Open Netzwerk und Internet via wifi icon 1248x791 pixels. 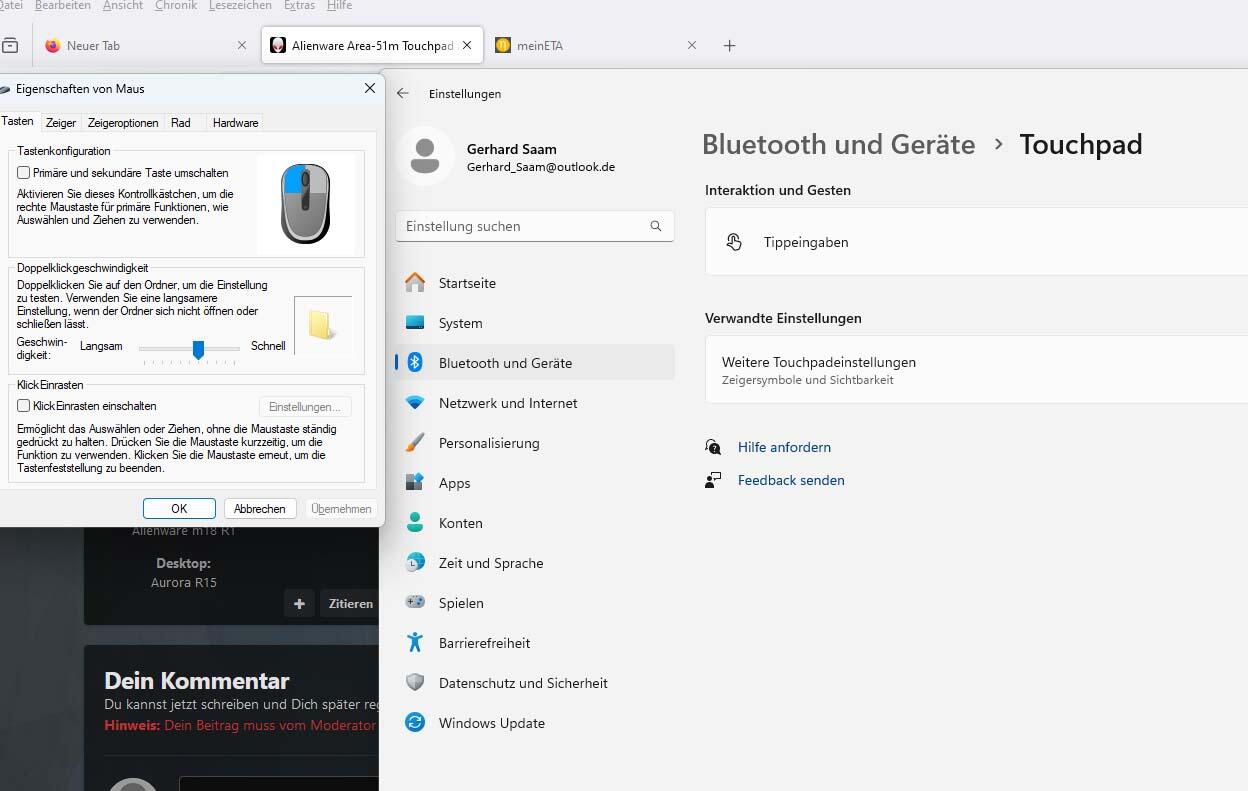415,403
